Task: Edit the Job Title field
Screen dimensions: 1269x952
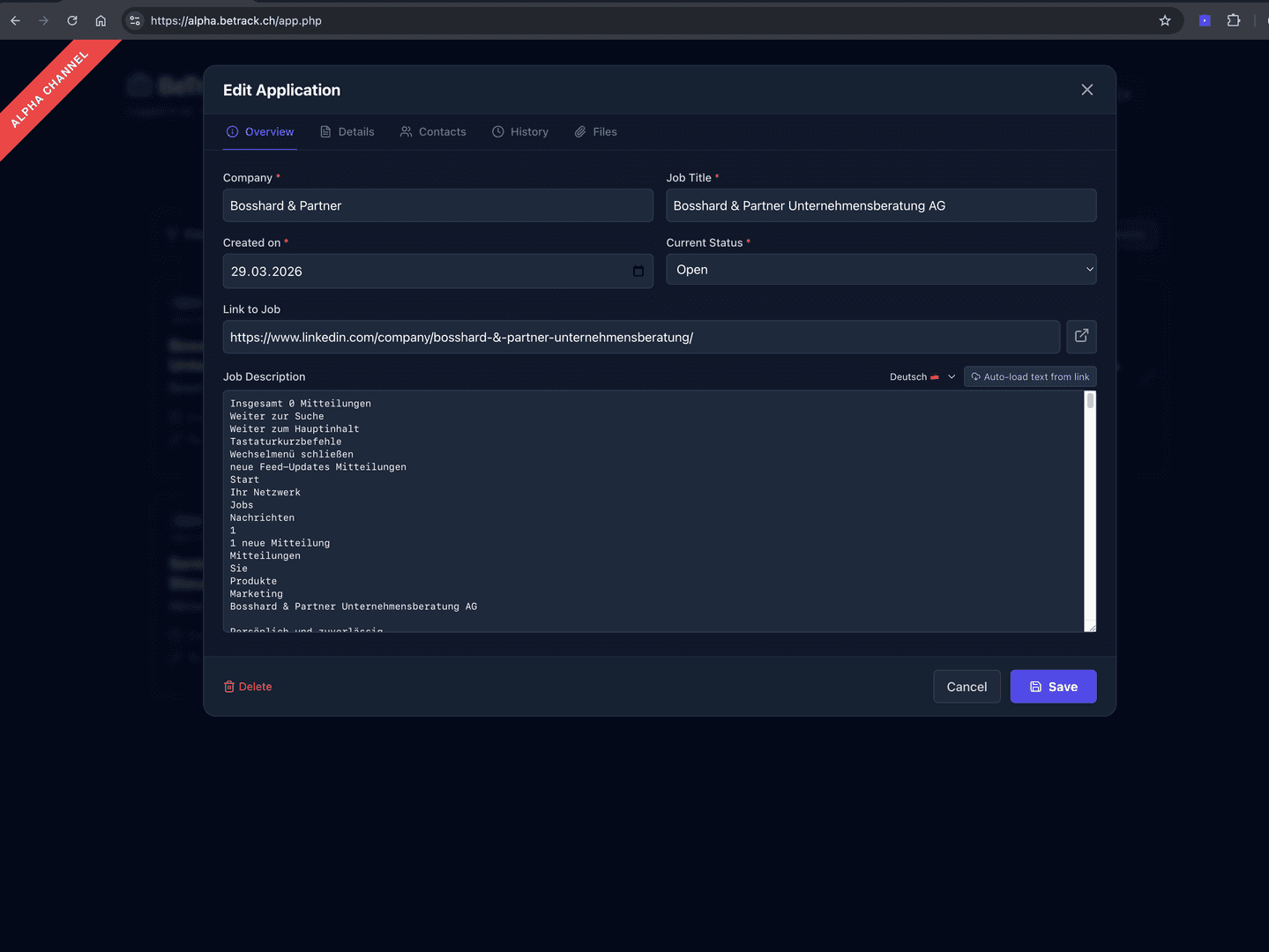Action: (x=881, y=205)
